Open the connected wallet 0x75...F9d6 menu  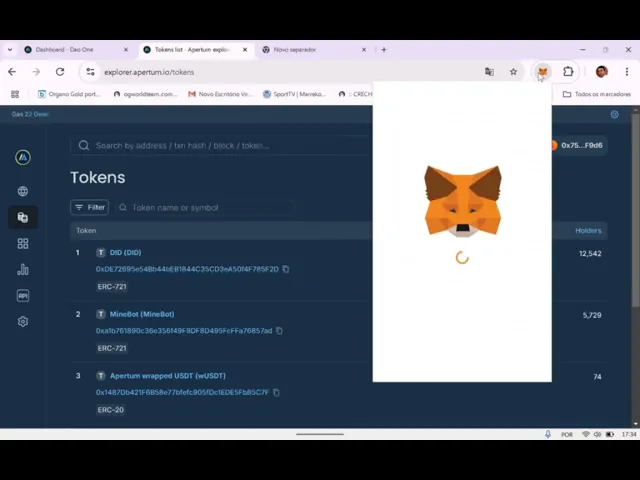[578, 145]
